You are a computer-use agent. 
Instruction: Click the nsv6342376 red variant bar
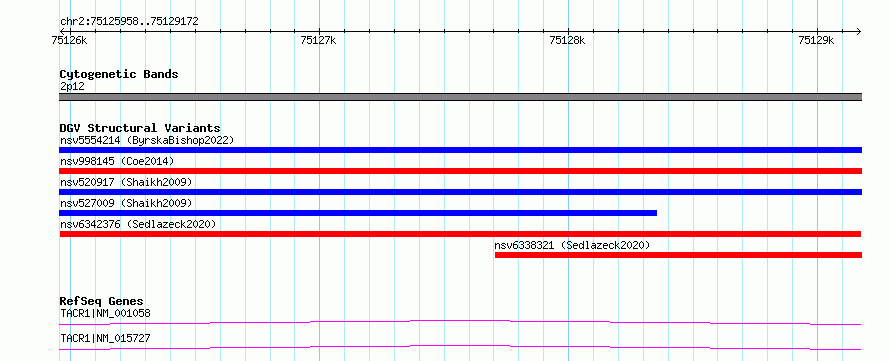click(460, 234)
